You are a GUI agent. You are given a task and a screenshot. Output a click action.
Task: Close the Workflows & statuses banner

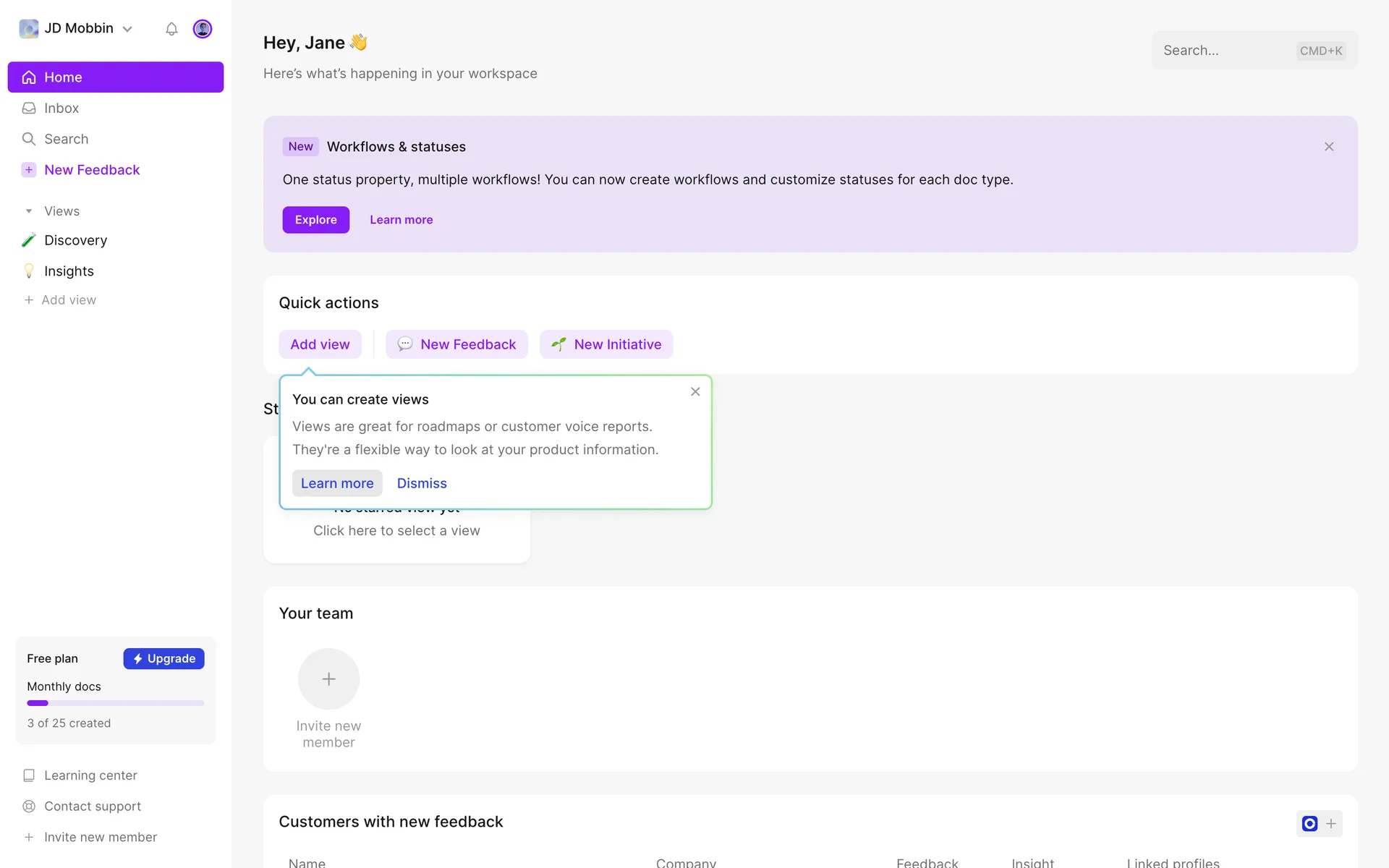1329,147
